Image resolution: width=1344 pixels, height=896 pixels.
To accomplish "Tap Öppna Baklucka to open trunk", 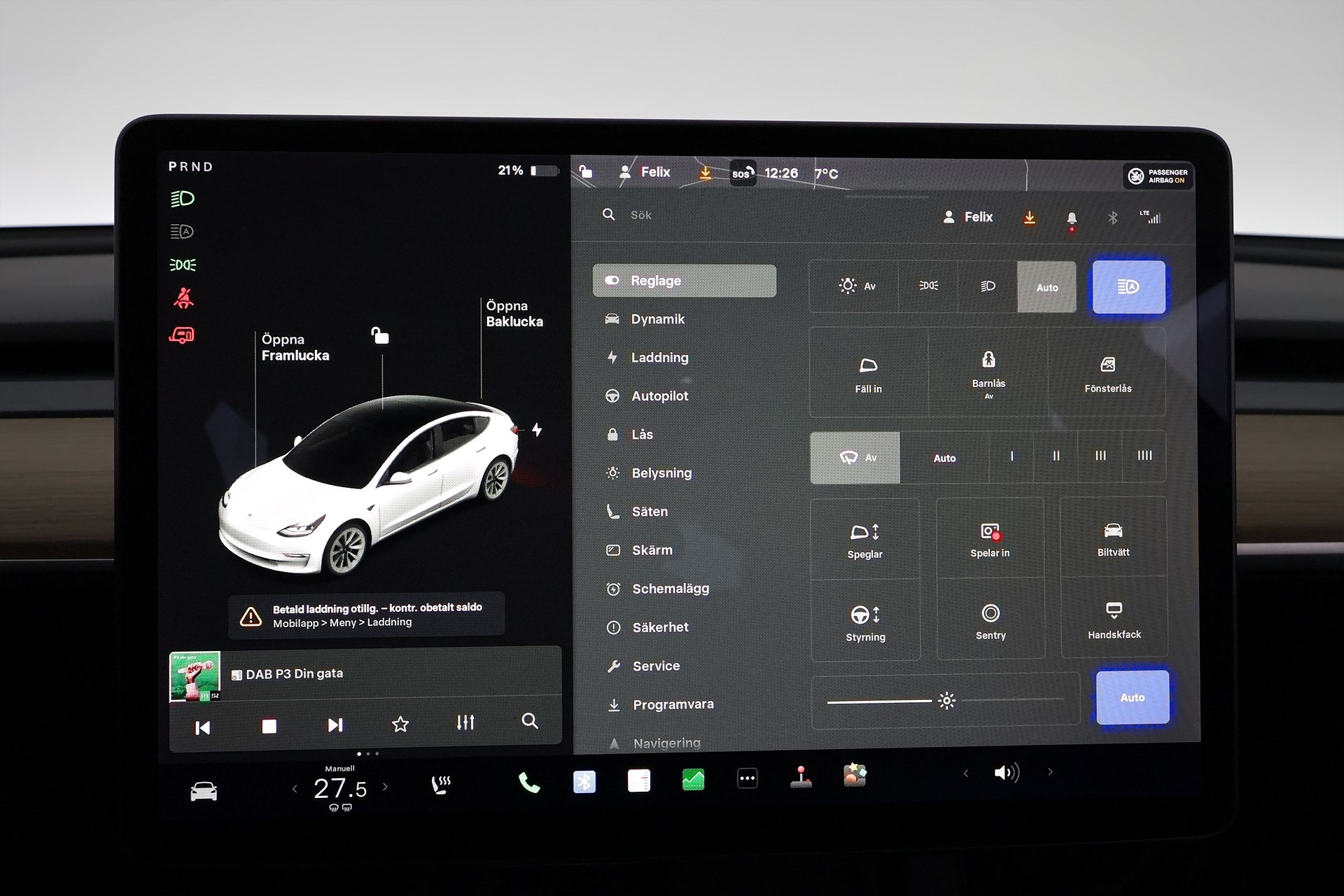I will (514, 314).
